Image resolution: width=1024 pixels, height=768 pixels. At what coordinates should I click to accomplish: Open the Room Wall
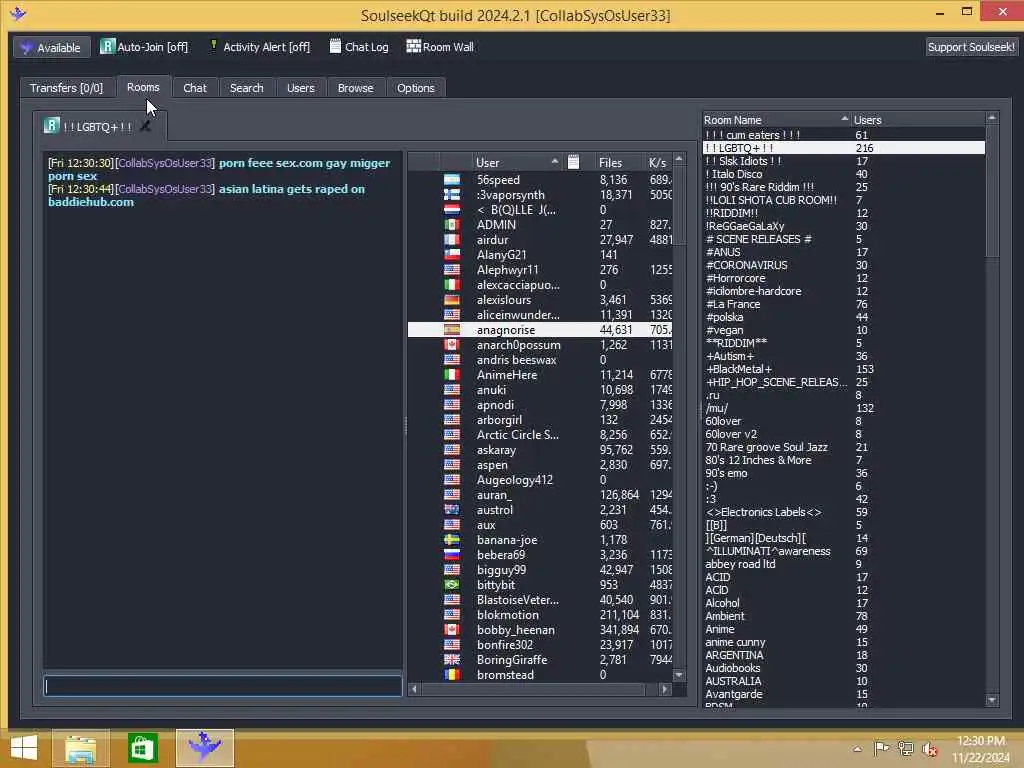point(440,47)
